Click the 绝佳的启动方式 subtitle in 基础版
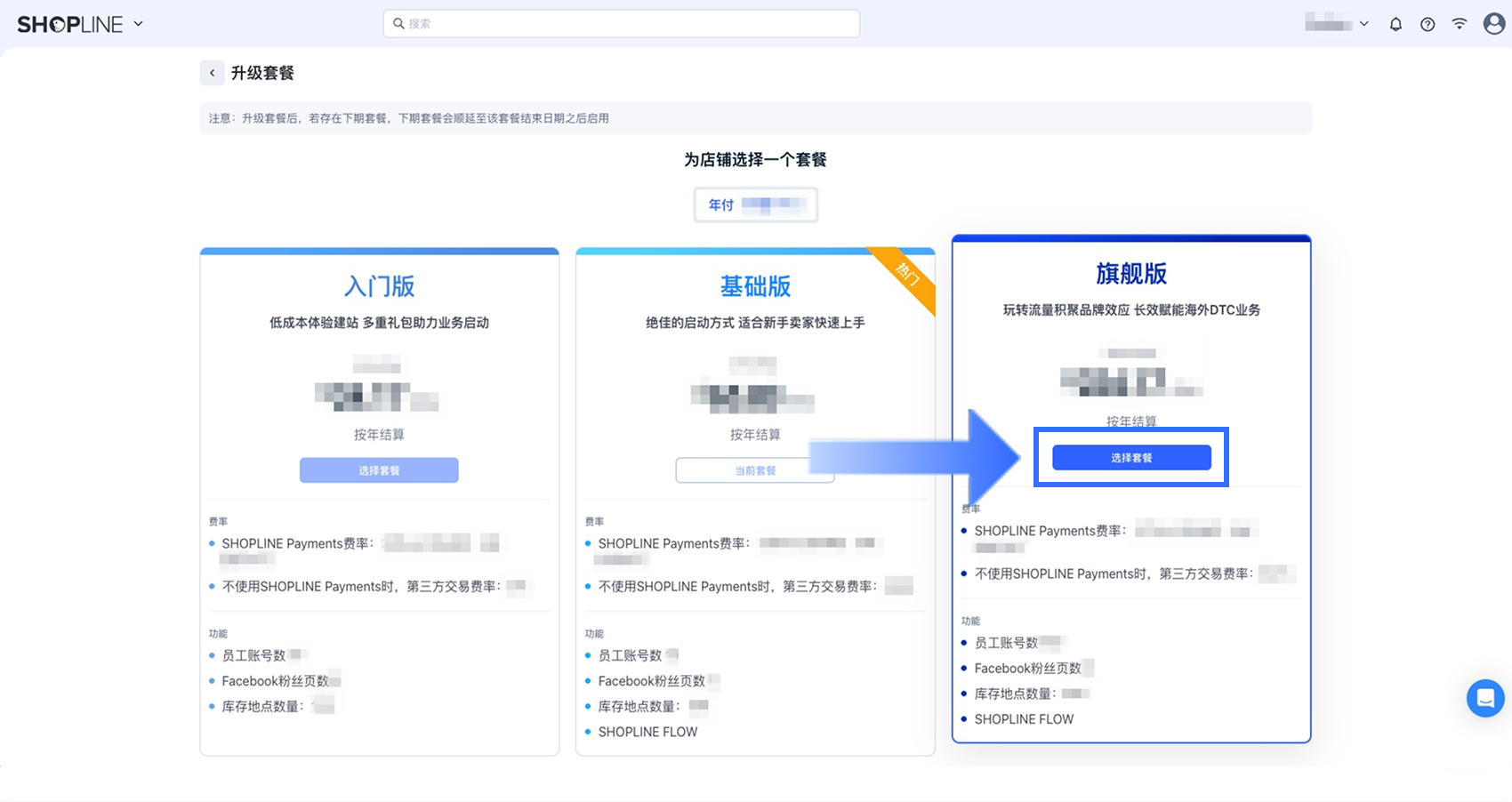 (x=755, y=323)
